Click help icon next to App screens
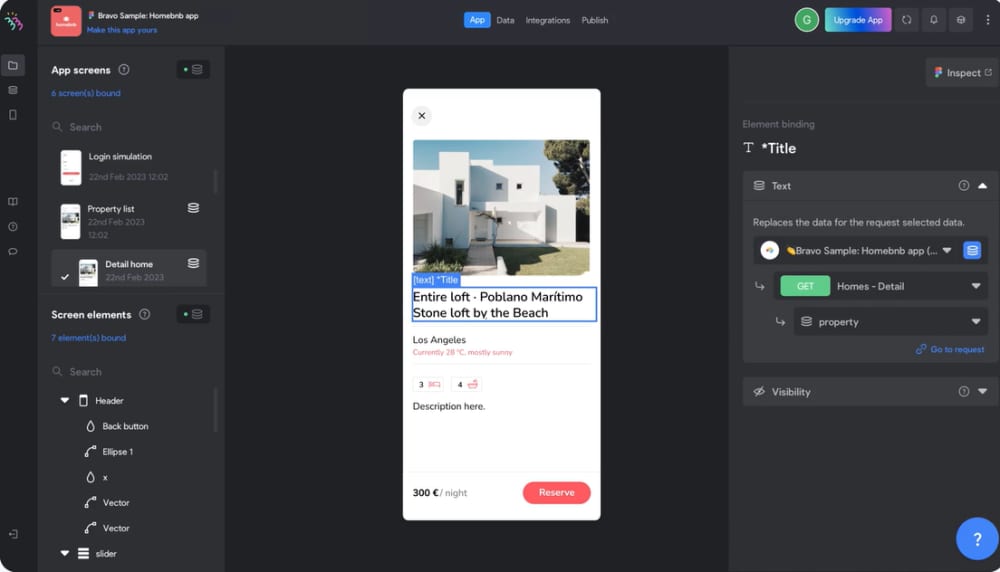This screenshot has height=572, width=1000. click(124, 70)
